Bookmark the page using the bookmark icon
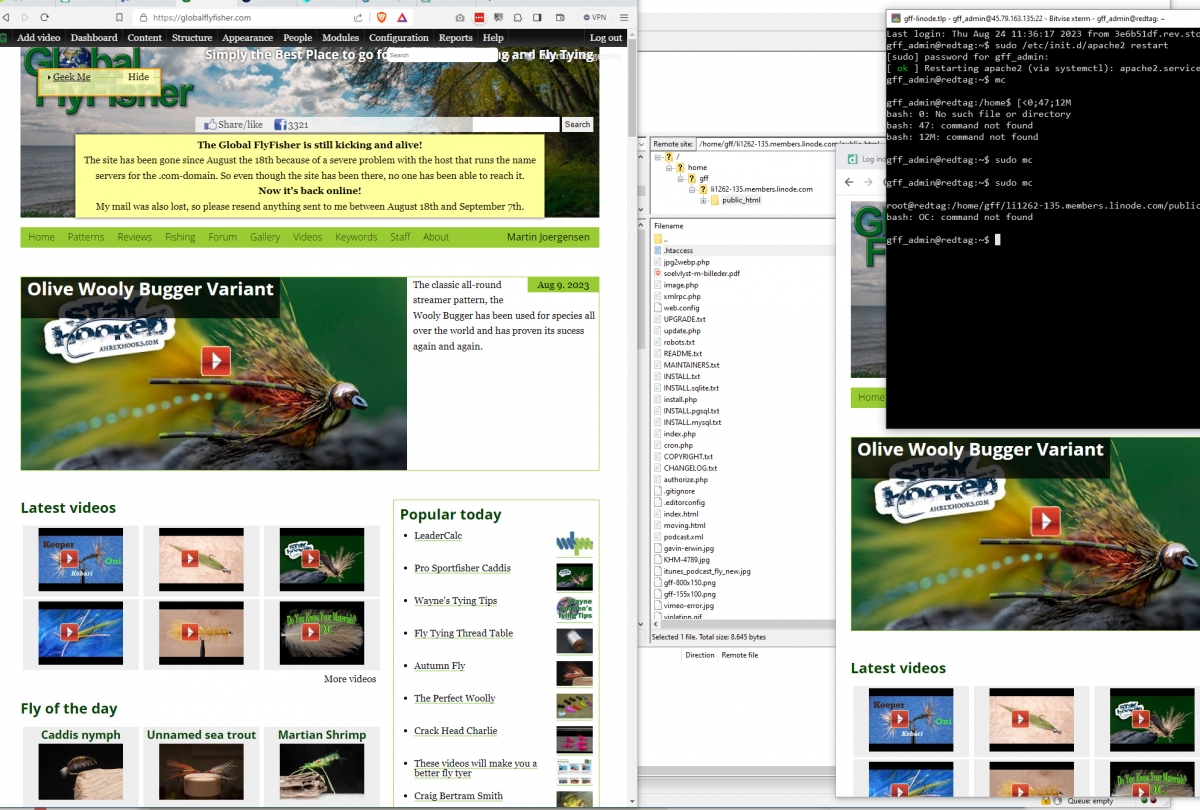This screenshot has height=810, width=1200. (120, 18)
